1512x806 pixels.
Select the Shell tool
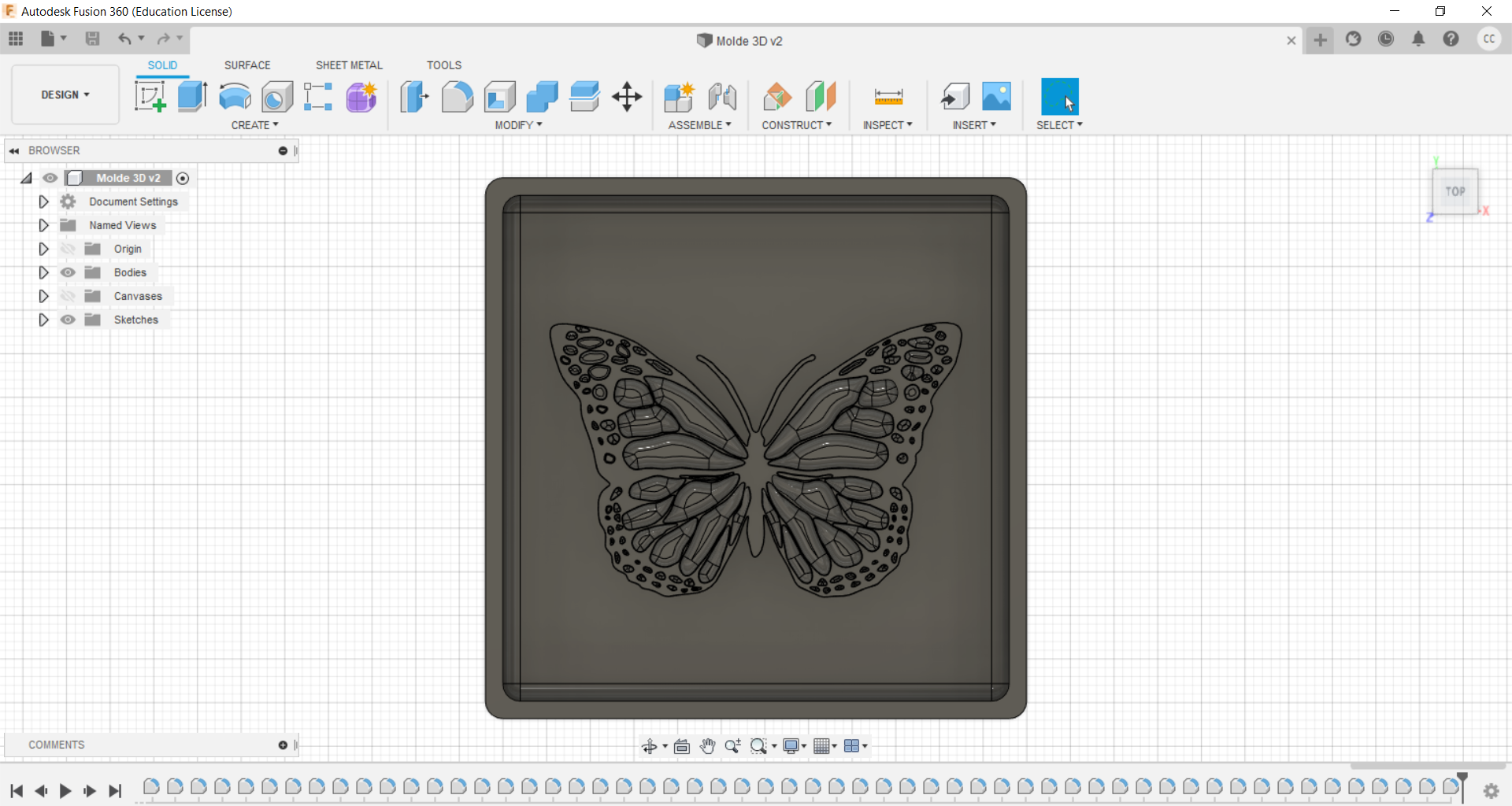(x=499, y=97)
